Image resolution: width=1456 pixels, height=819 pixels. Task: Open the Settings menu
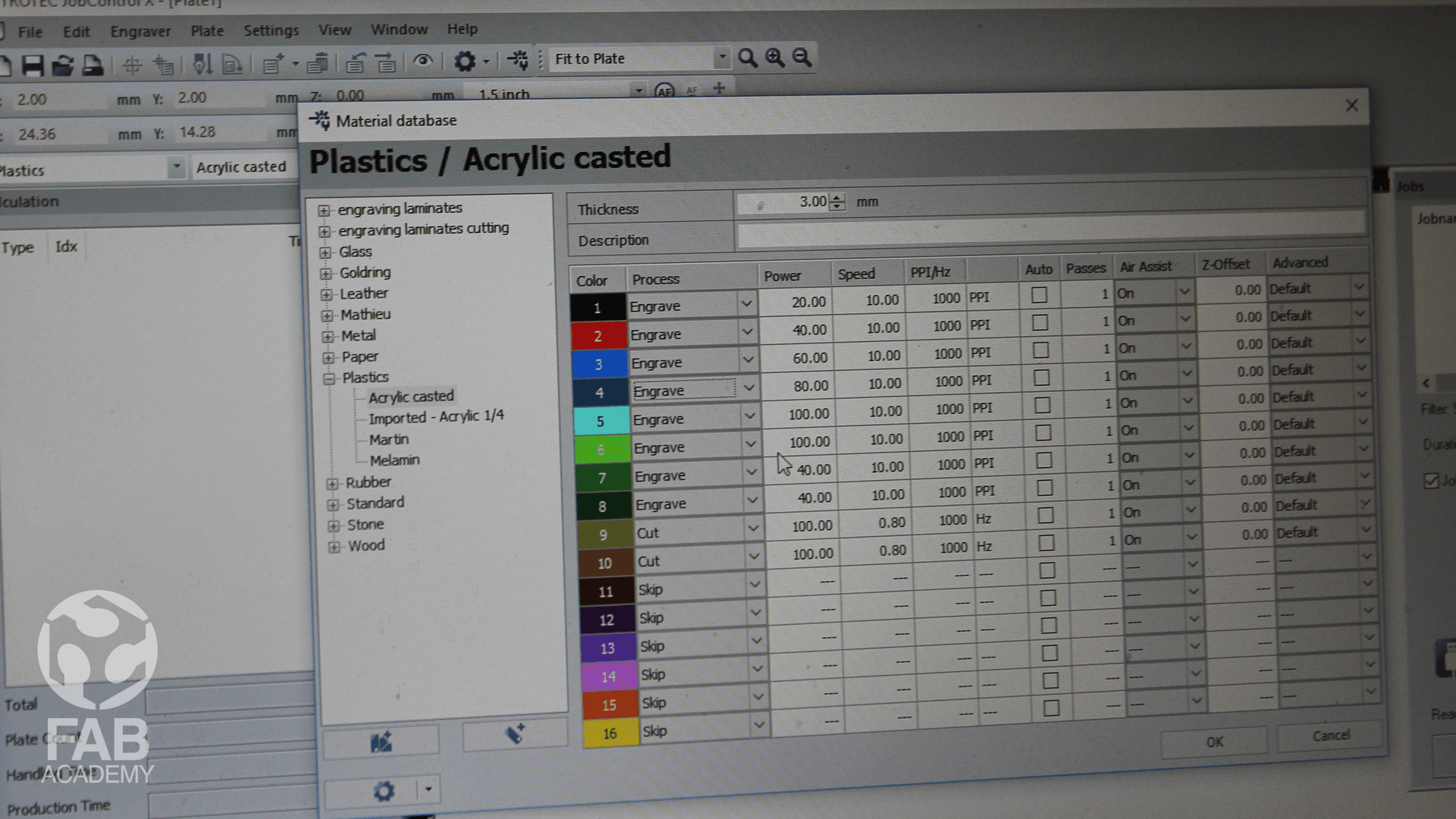tap(271, 30)
